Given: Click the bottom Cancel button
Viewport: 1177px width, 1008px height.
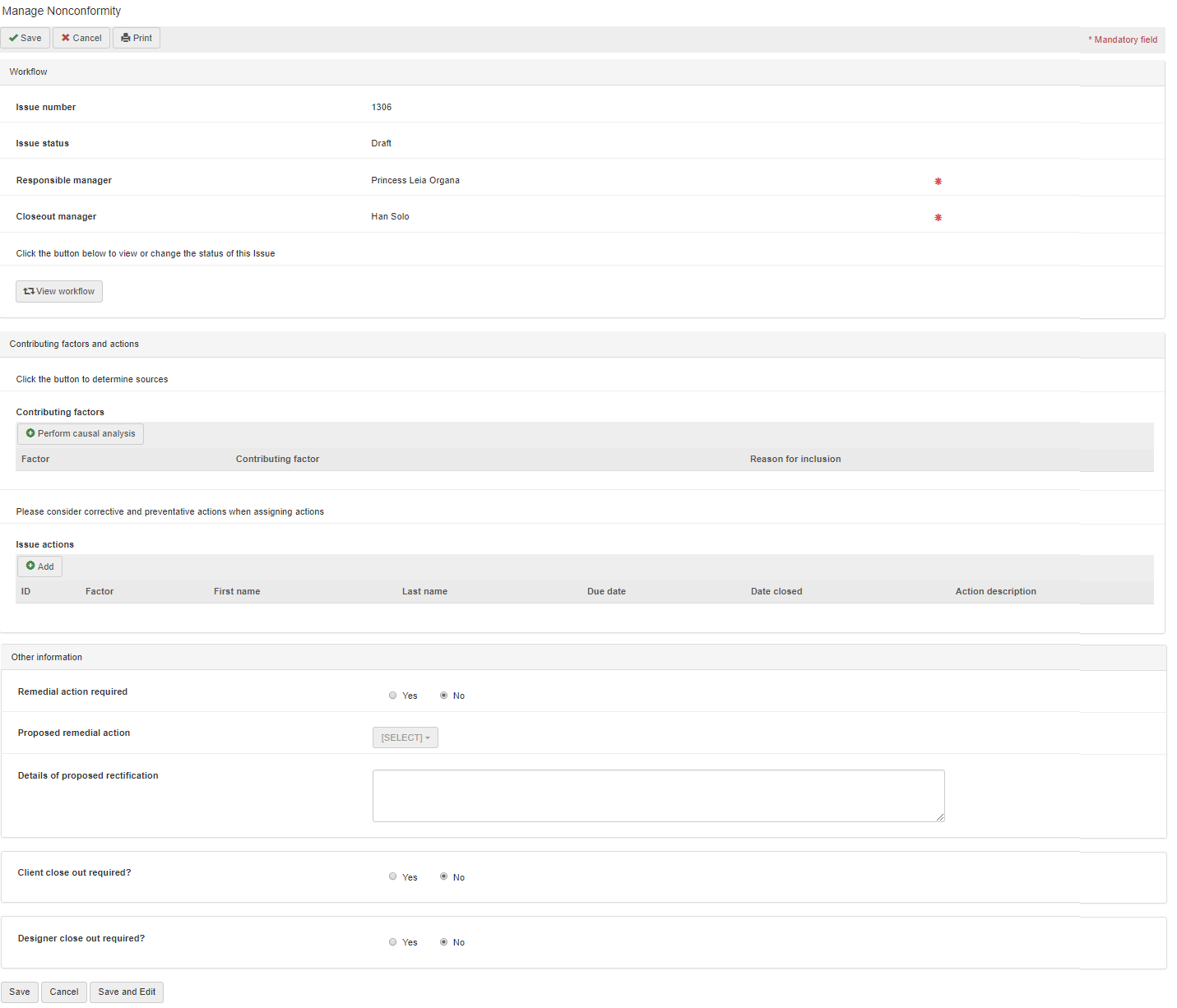Looking at the screenshot, I should tap(64, 992).
